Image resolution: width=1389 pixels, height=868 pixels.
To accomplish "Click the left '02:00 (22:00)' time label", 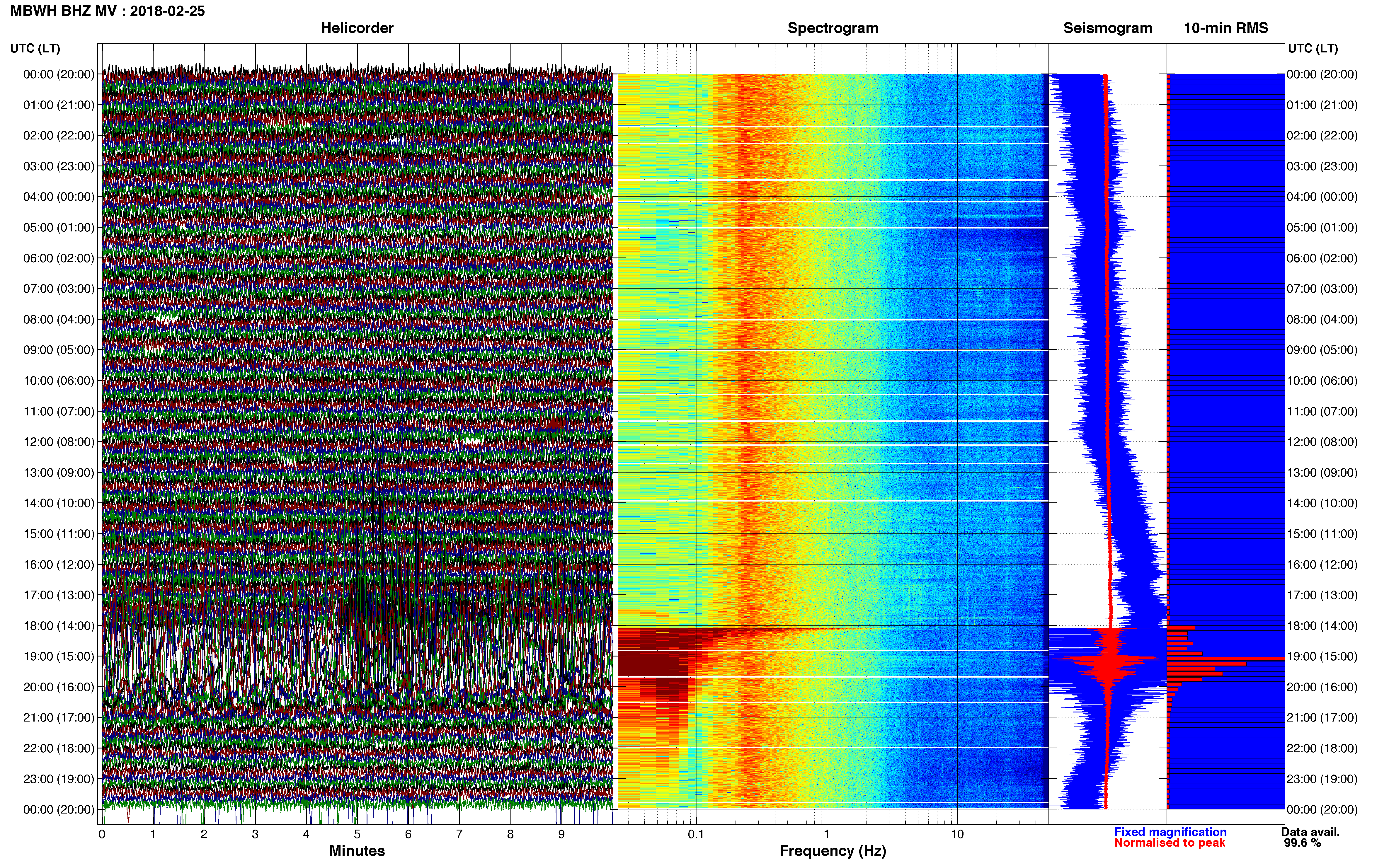I will pyautogui.click(x=59, y=135).
